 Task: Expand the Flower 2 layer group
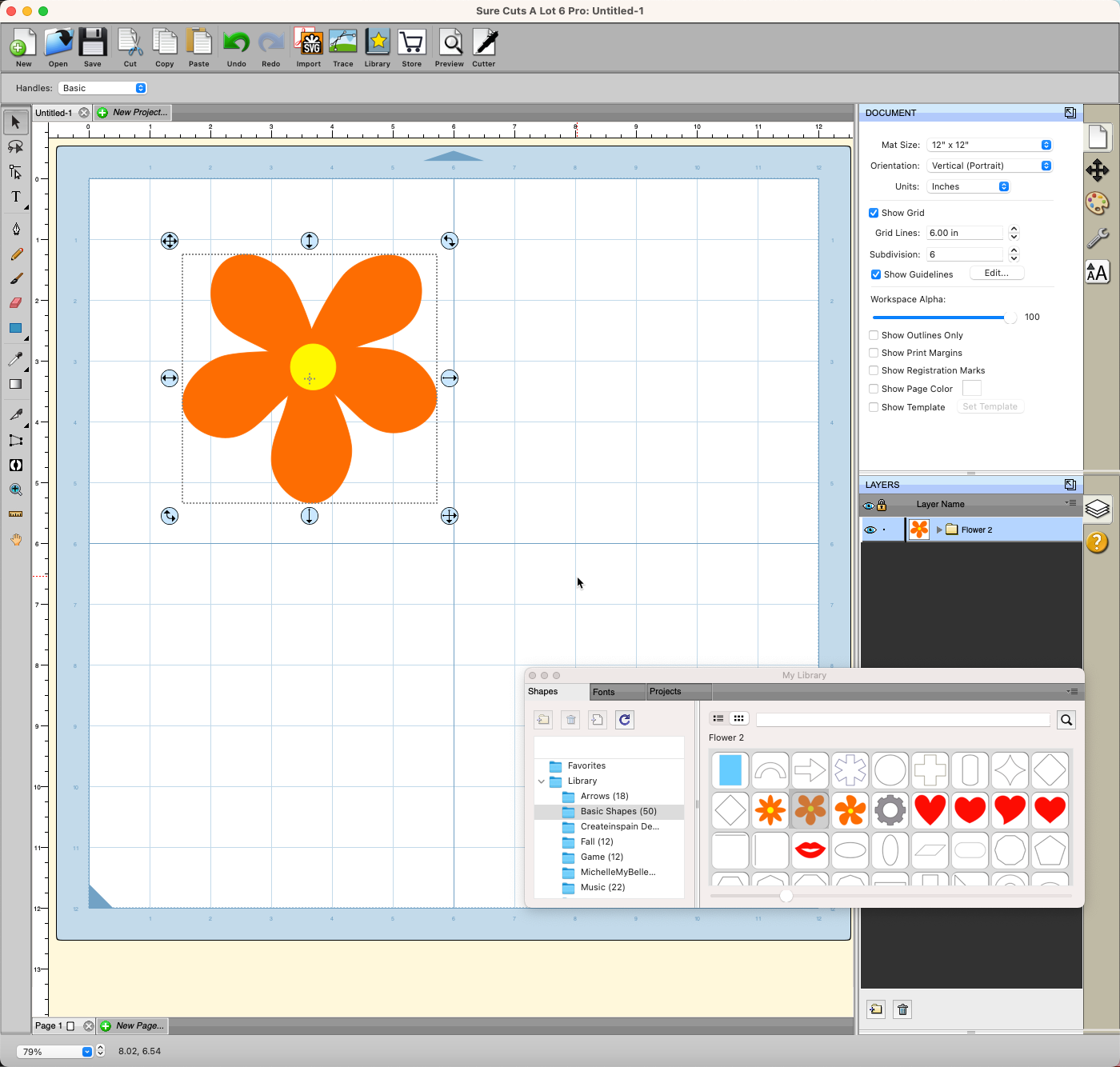pos(939,530)
